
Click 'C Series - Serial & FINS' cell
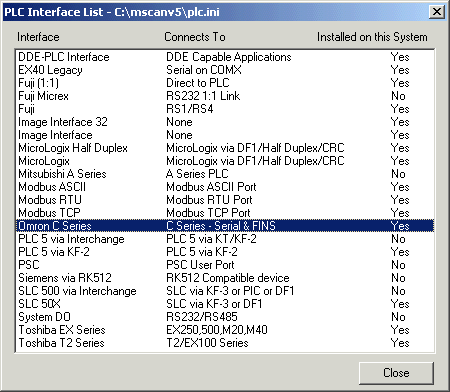click(x=221, y=226)
